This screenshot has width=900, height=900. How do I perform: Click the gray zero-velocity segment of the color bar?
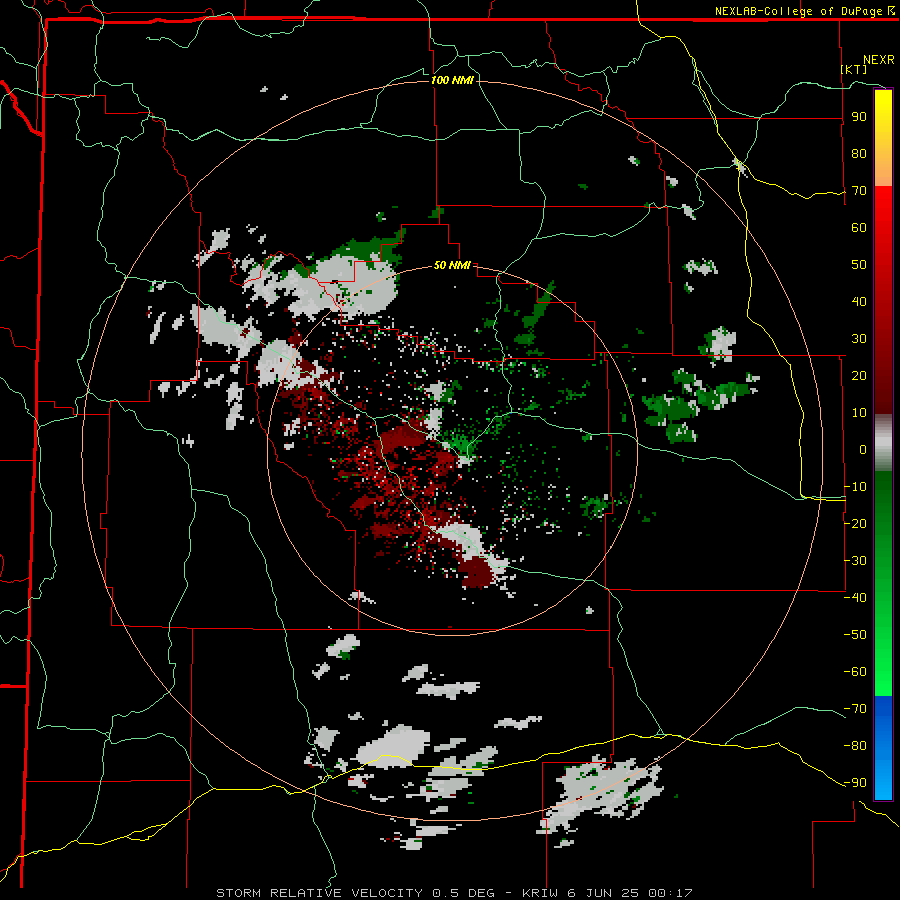pyautogui.click(x=883, y=443)
